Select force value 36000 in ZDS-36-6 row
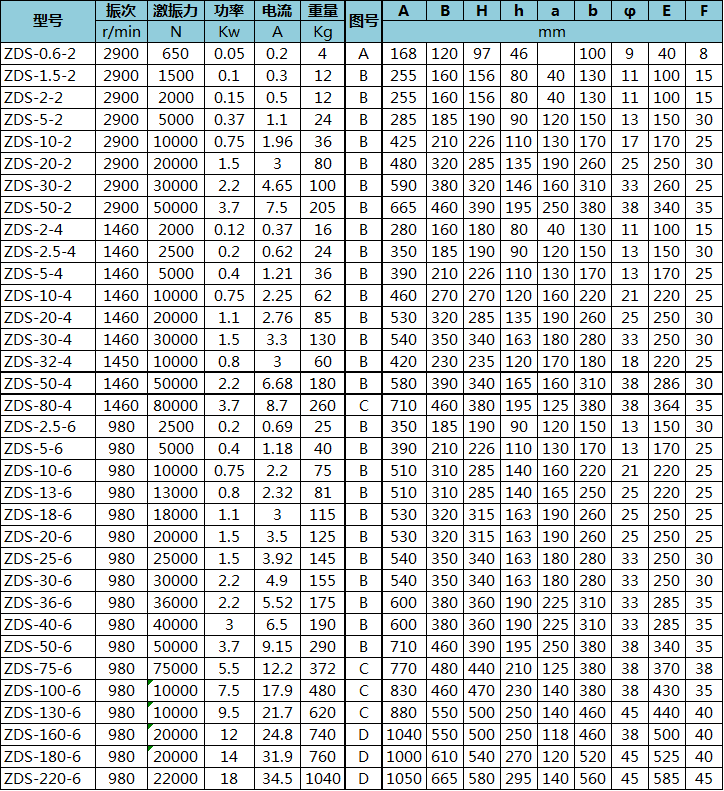Viewport: 724px width, 791px height. 176,603
